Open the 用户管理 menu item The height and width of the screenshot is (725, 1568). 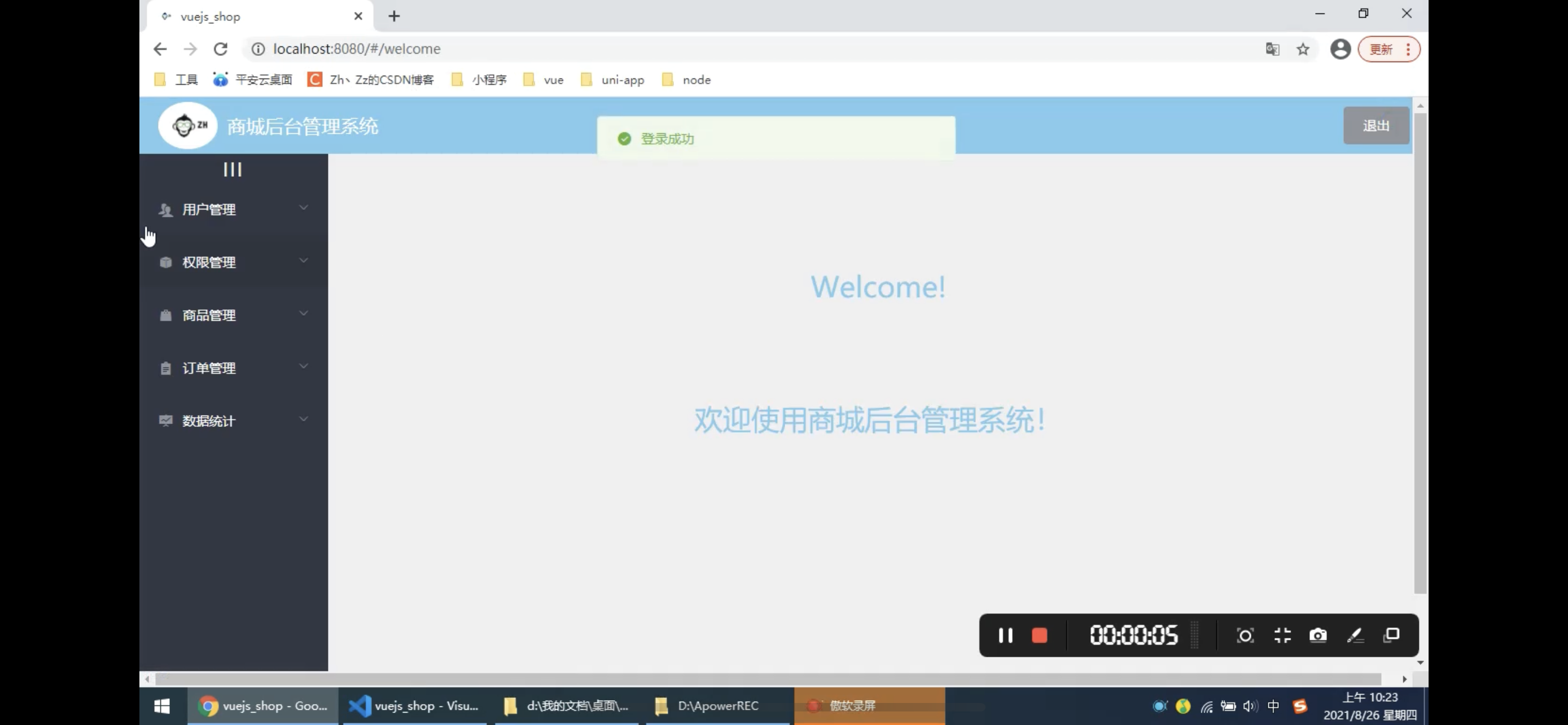(x=234, y=209)
